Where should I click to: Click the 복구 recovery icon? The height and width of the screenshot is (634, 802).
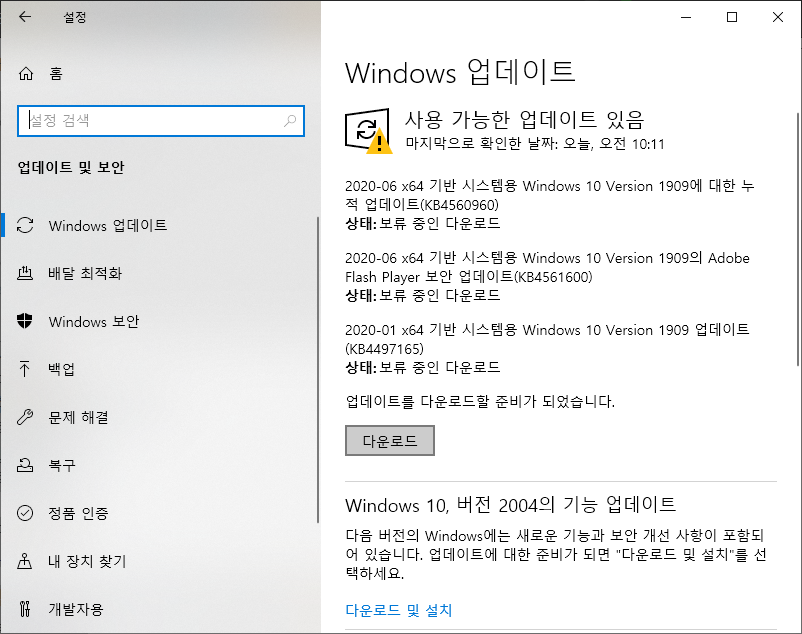25,465
